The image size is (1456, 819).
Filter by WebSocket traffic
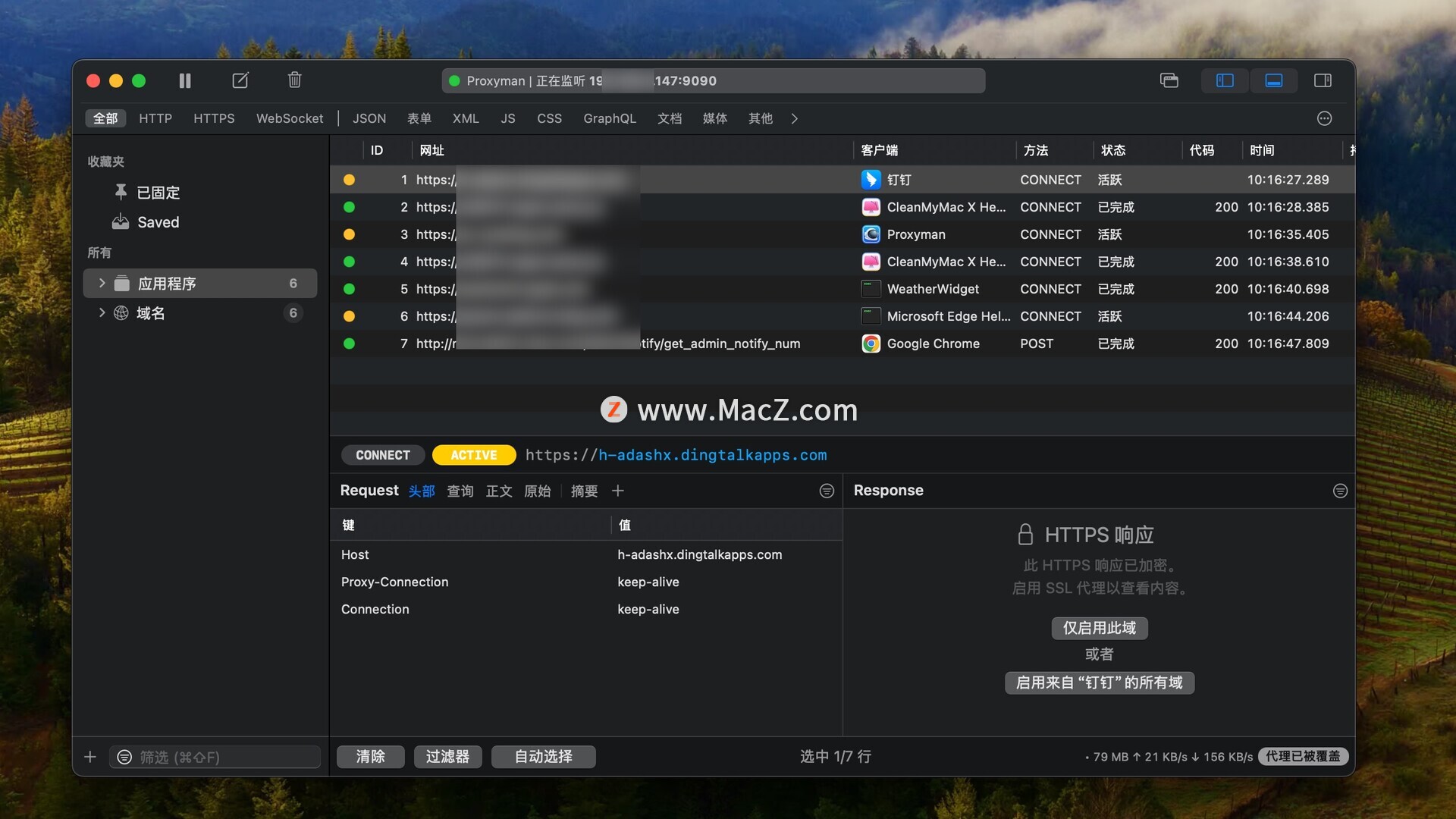click(x=290, y=118)
